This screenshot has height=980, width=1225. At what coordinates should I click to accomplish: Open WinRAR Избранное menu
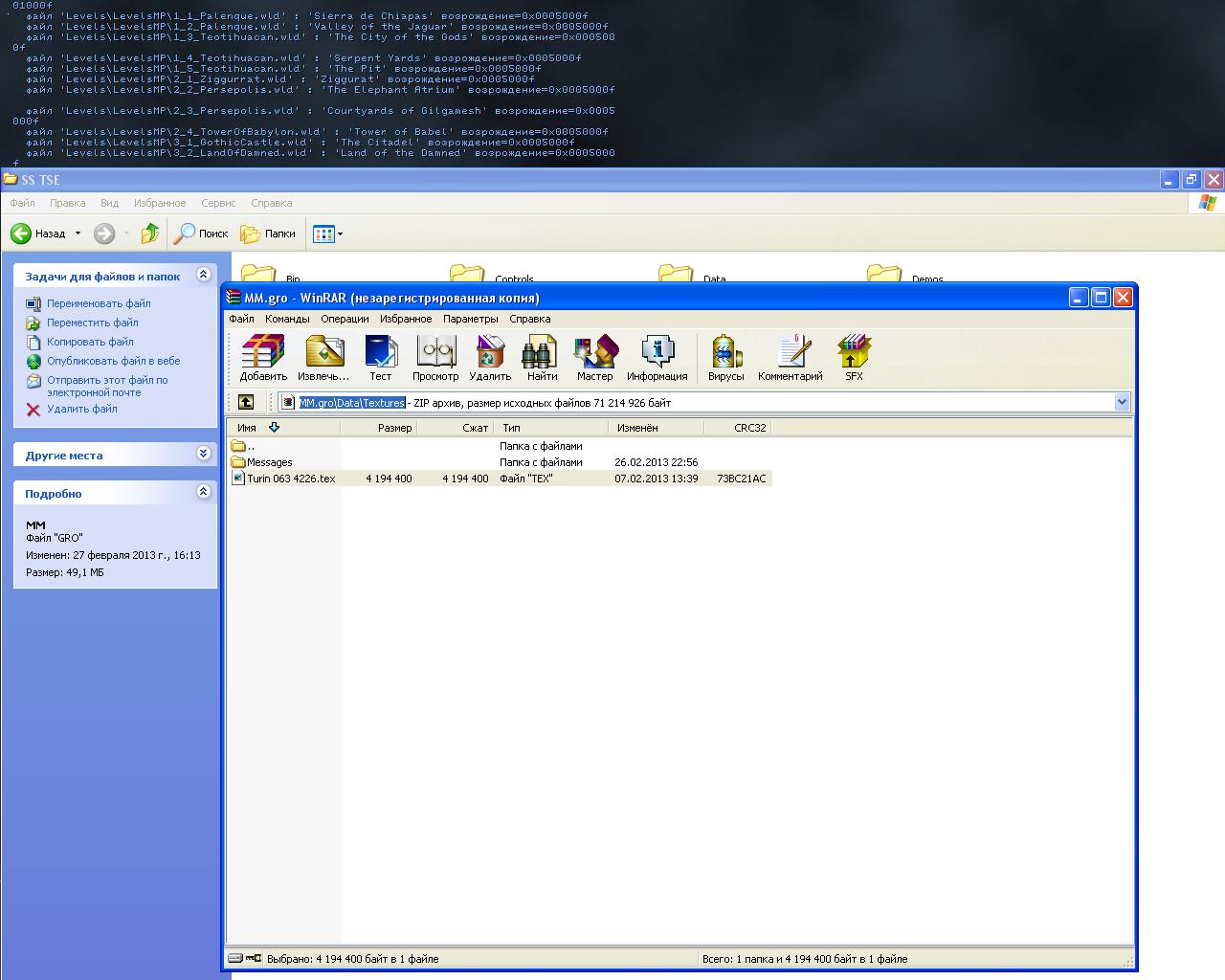pyautogui.click(x=406, y=319)
